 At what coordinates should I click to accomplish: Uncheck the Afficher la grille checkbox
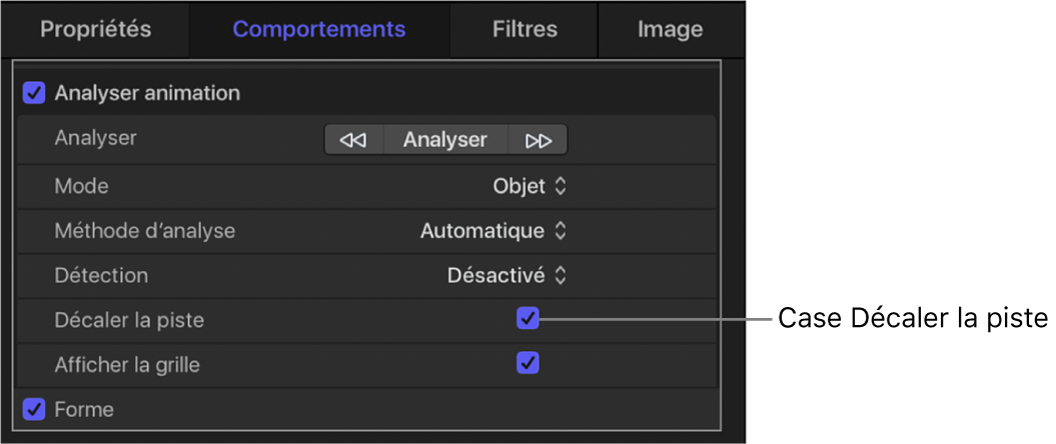pos(528,363)
